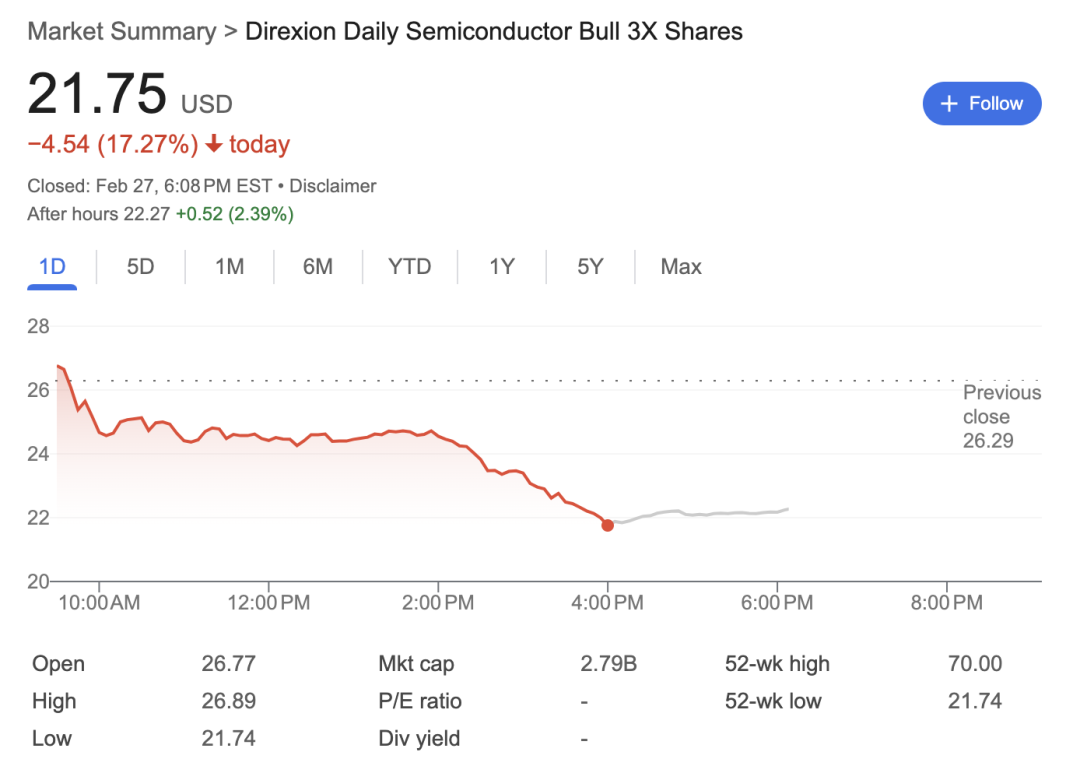Screen dimensions: 1080x766
Task: Select the 1D time range tab
Action: (x=52, y=267)
